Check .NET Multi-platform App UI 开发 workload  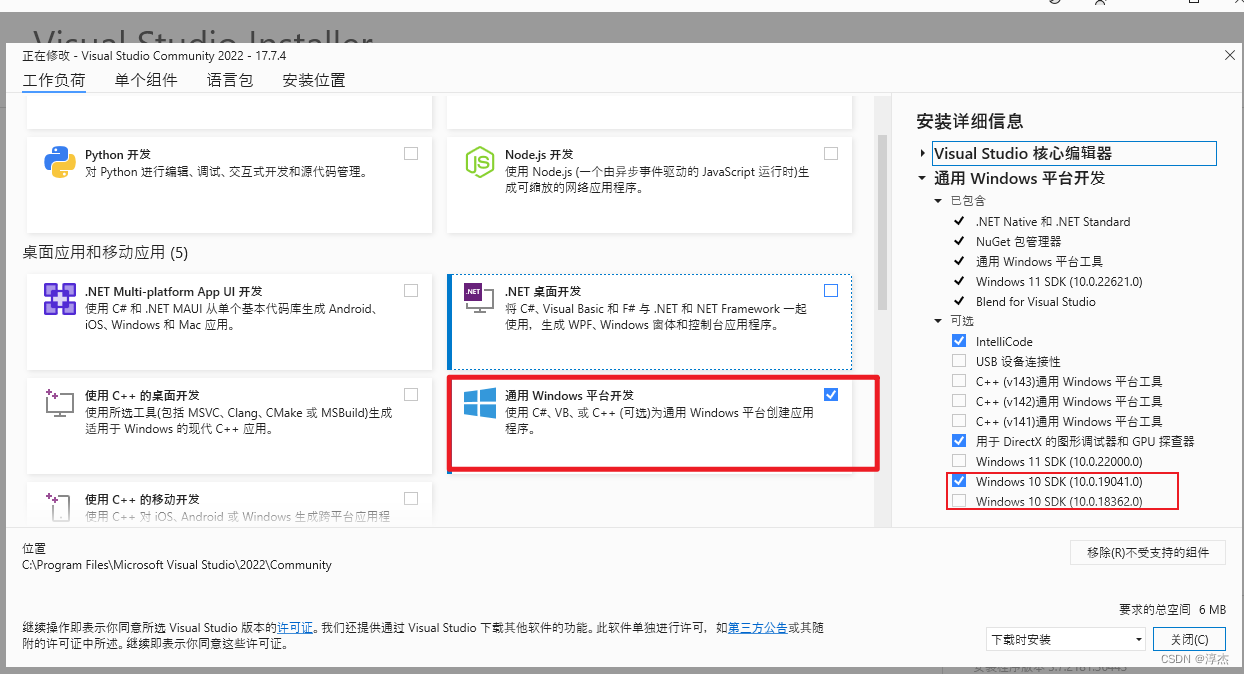coord(411,291)
